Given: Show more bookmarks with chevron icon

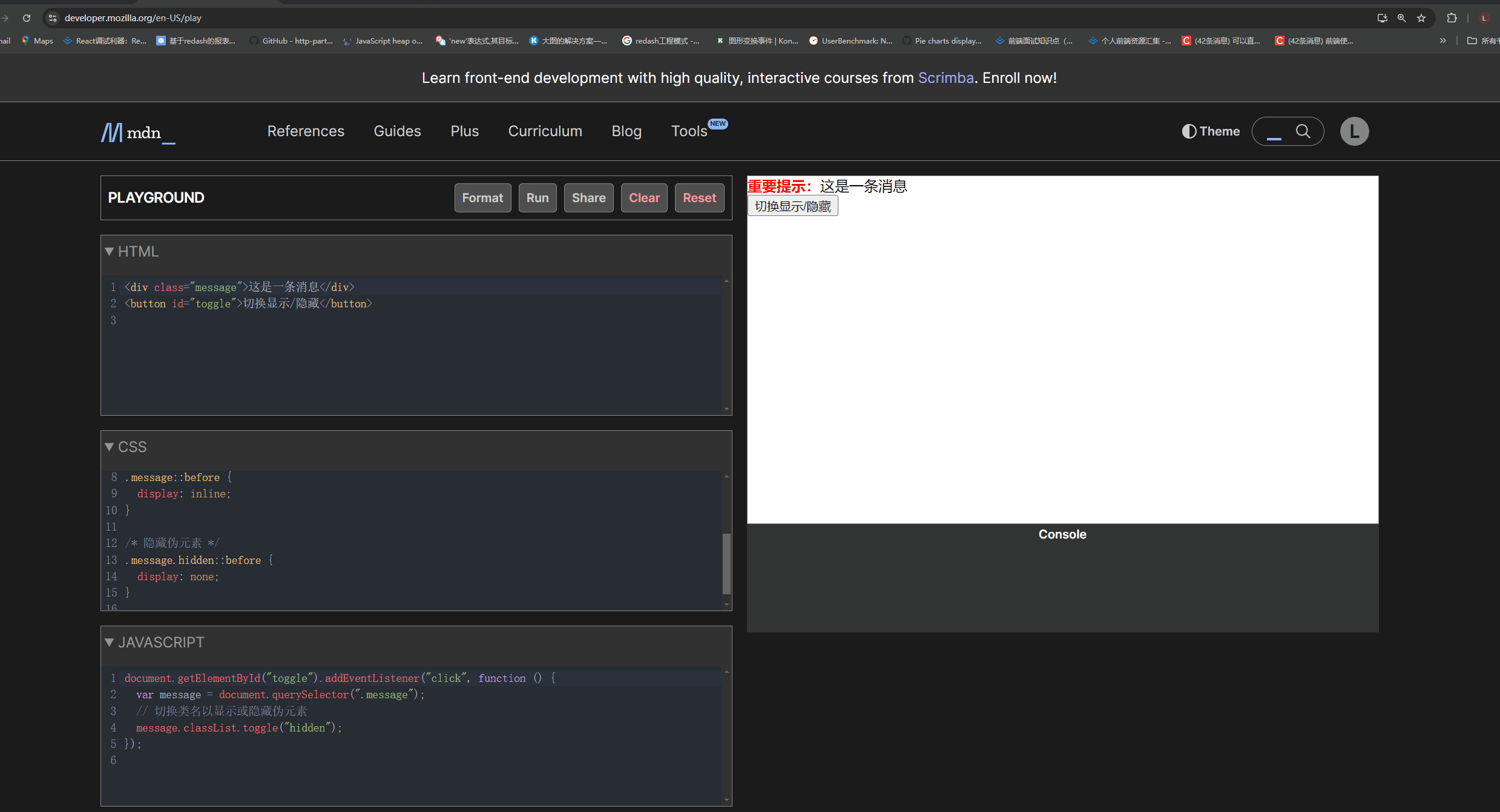Looking at the screenshot, I should (x=1443, y=41).
